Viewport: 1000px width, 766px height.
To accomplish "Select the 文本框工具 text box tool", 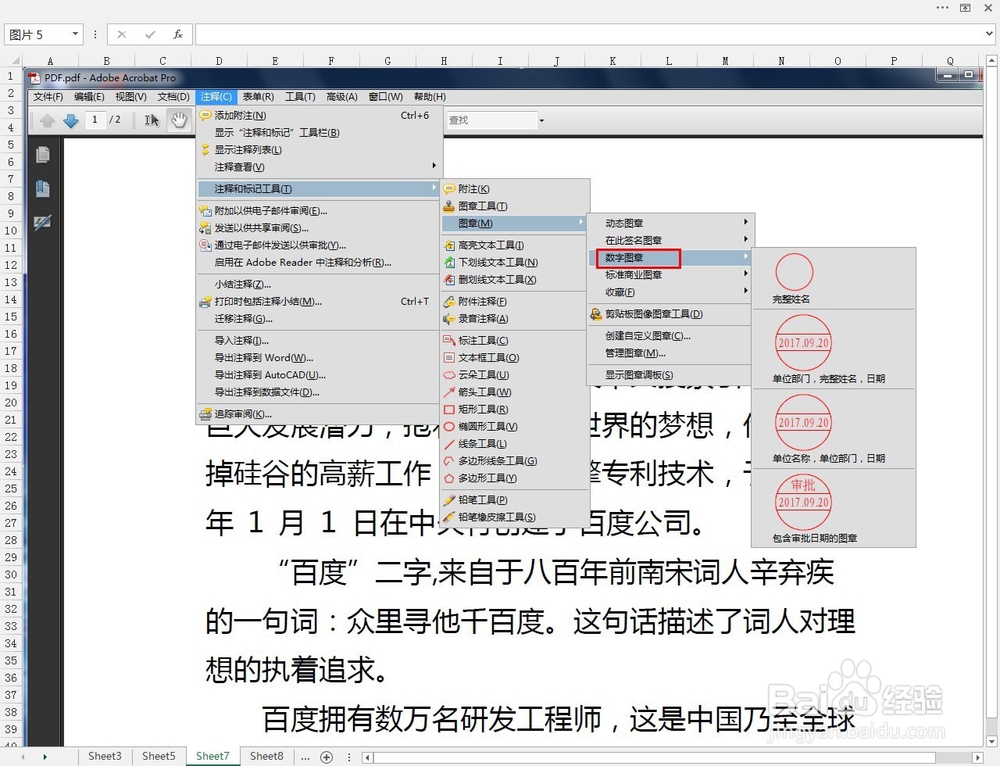I will tap(514, 357).
